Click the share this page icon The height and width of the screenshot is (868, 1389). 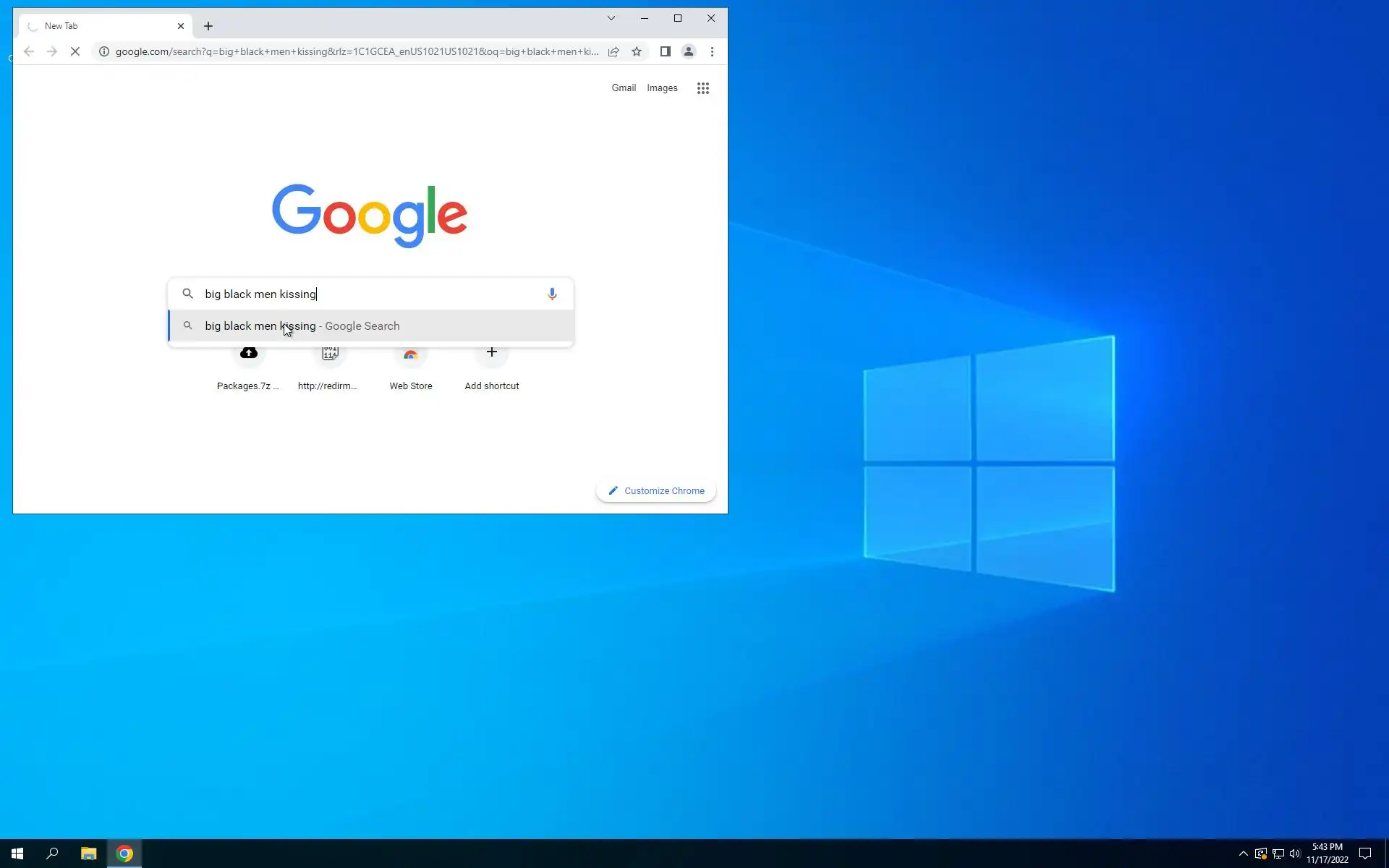tap(613, 51)
